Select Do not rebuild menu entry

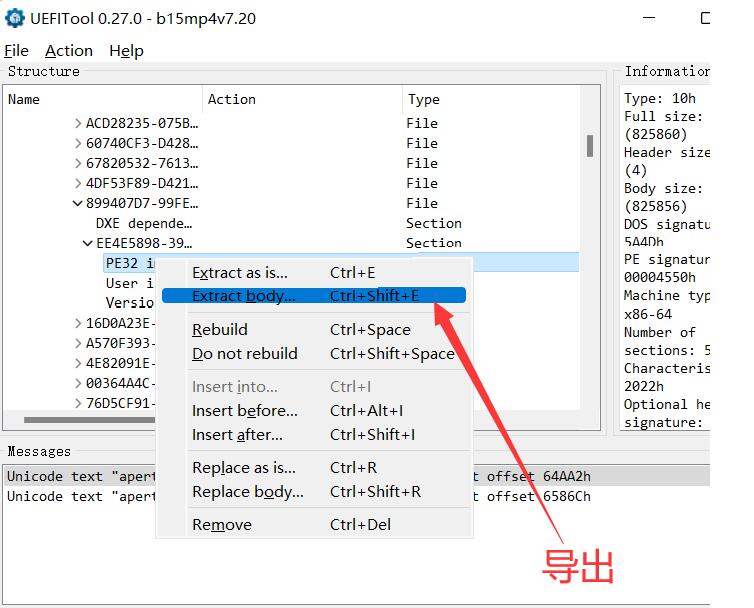click(x=315, y=354)
